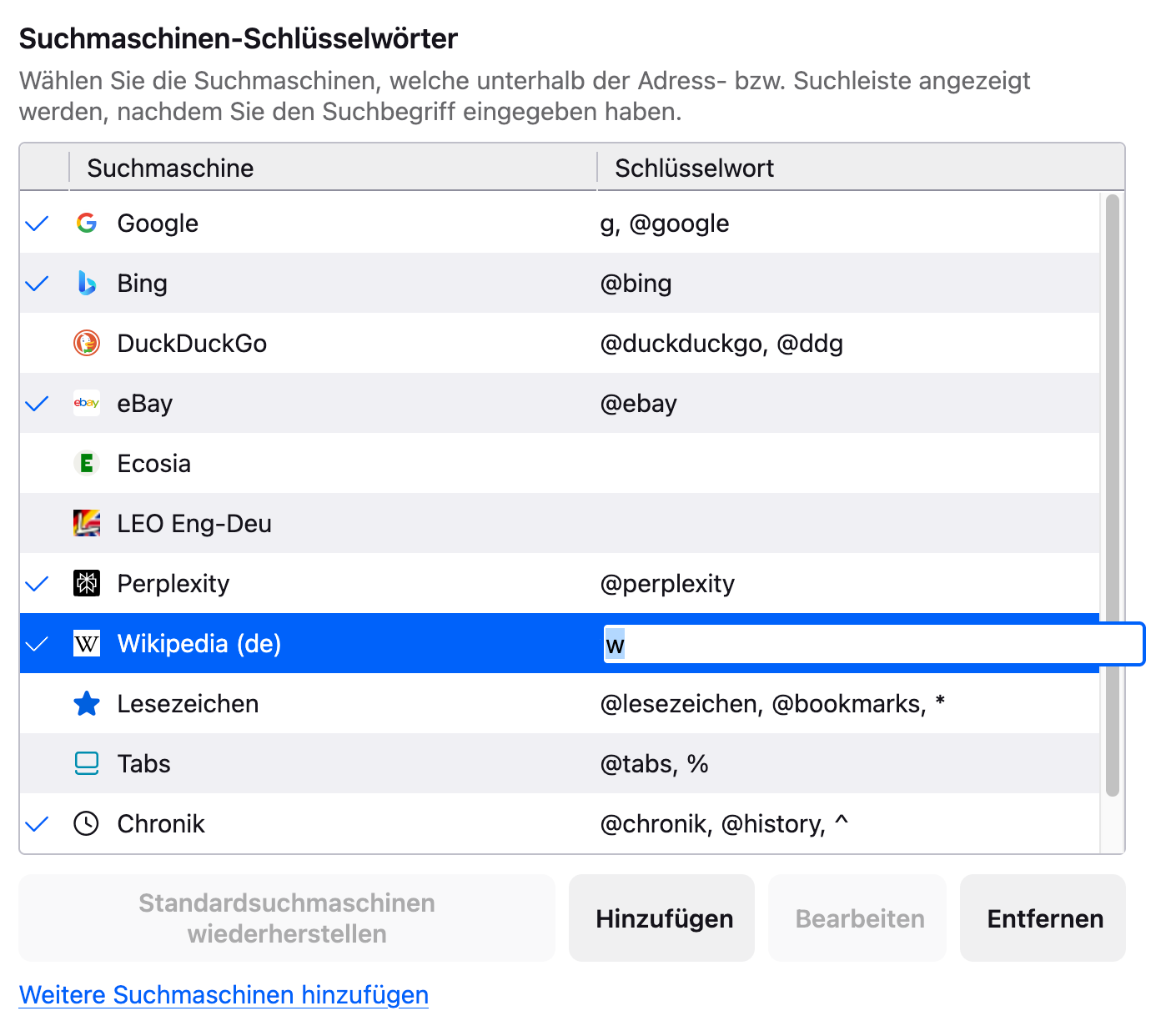Click the Hinzufügen button
The width and height of the screenshot is (1176, 1036).
(664, 918)
